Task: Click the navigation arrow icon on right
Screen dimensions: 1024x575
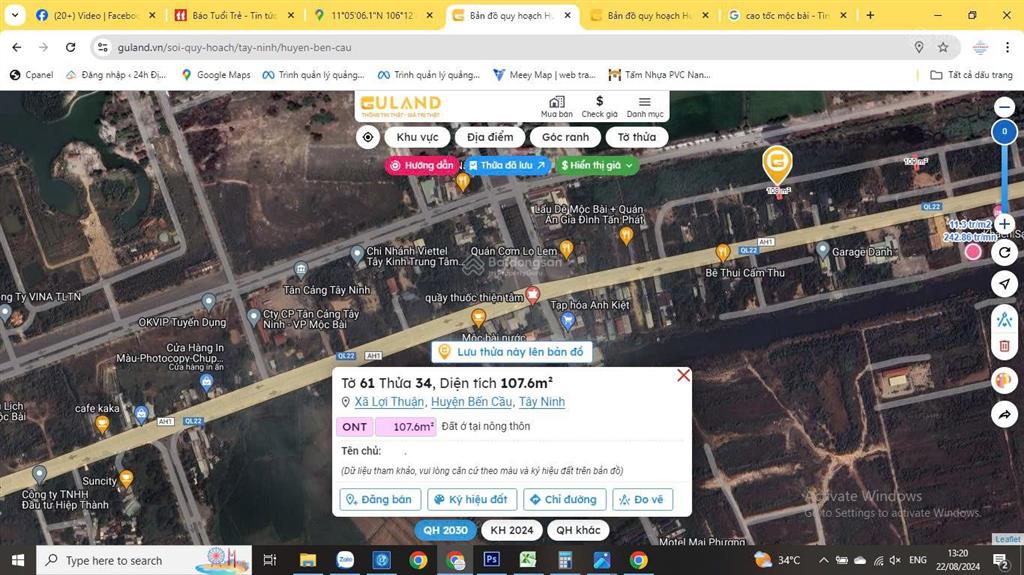Action: coord(1004,284)
